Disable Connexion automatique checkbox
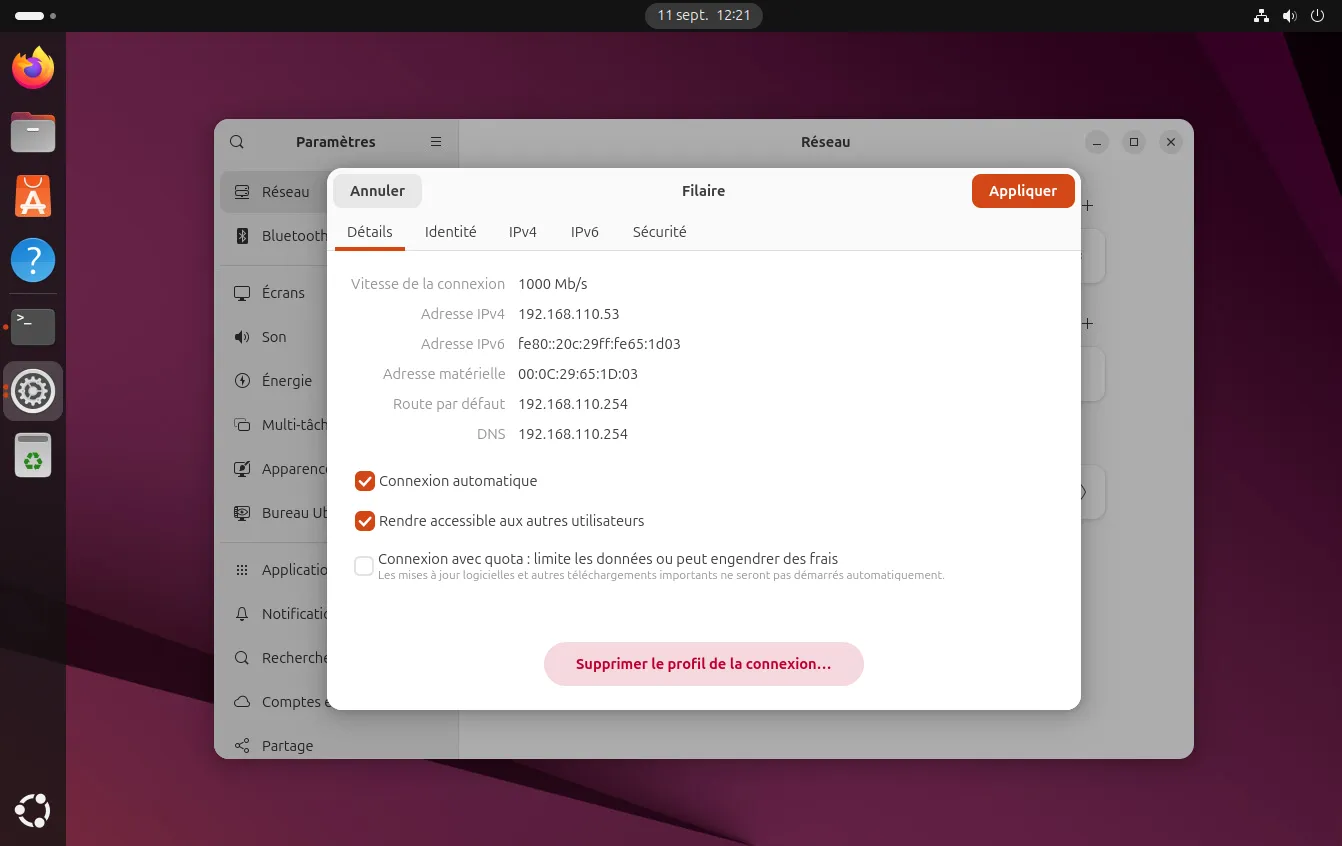The width and height of the screenshot is (1342, 846). pos(365,481)
